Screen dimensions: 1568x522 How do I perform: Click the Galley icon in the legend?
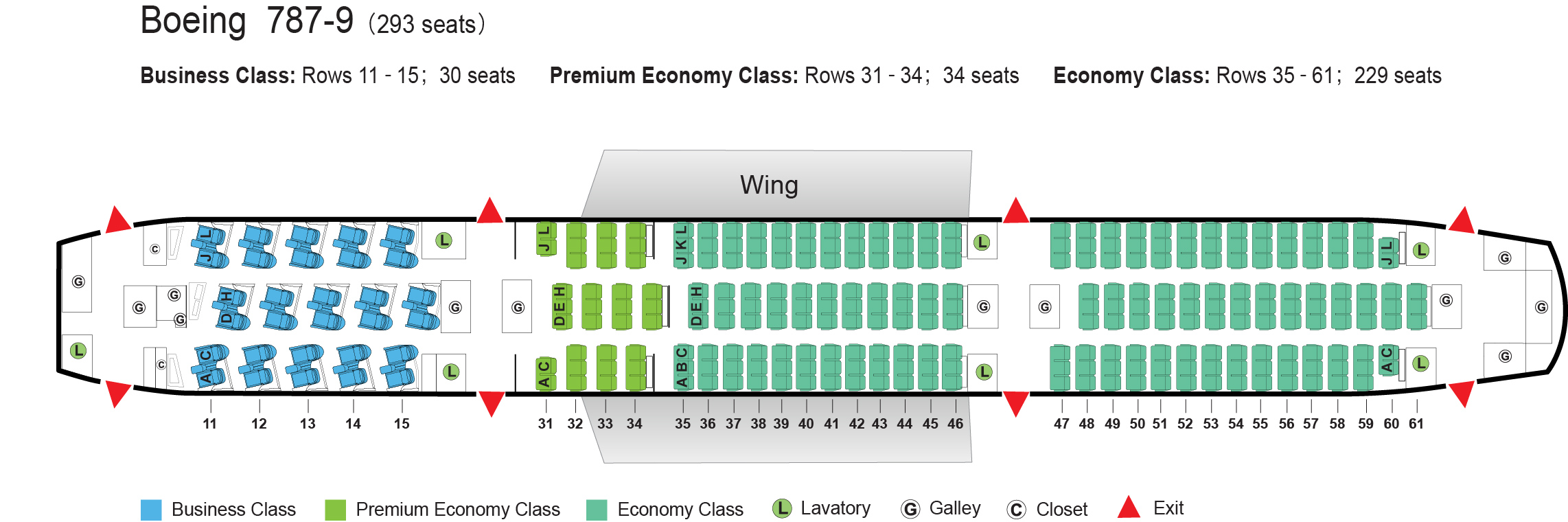click(x=910, y=509)
